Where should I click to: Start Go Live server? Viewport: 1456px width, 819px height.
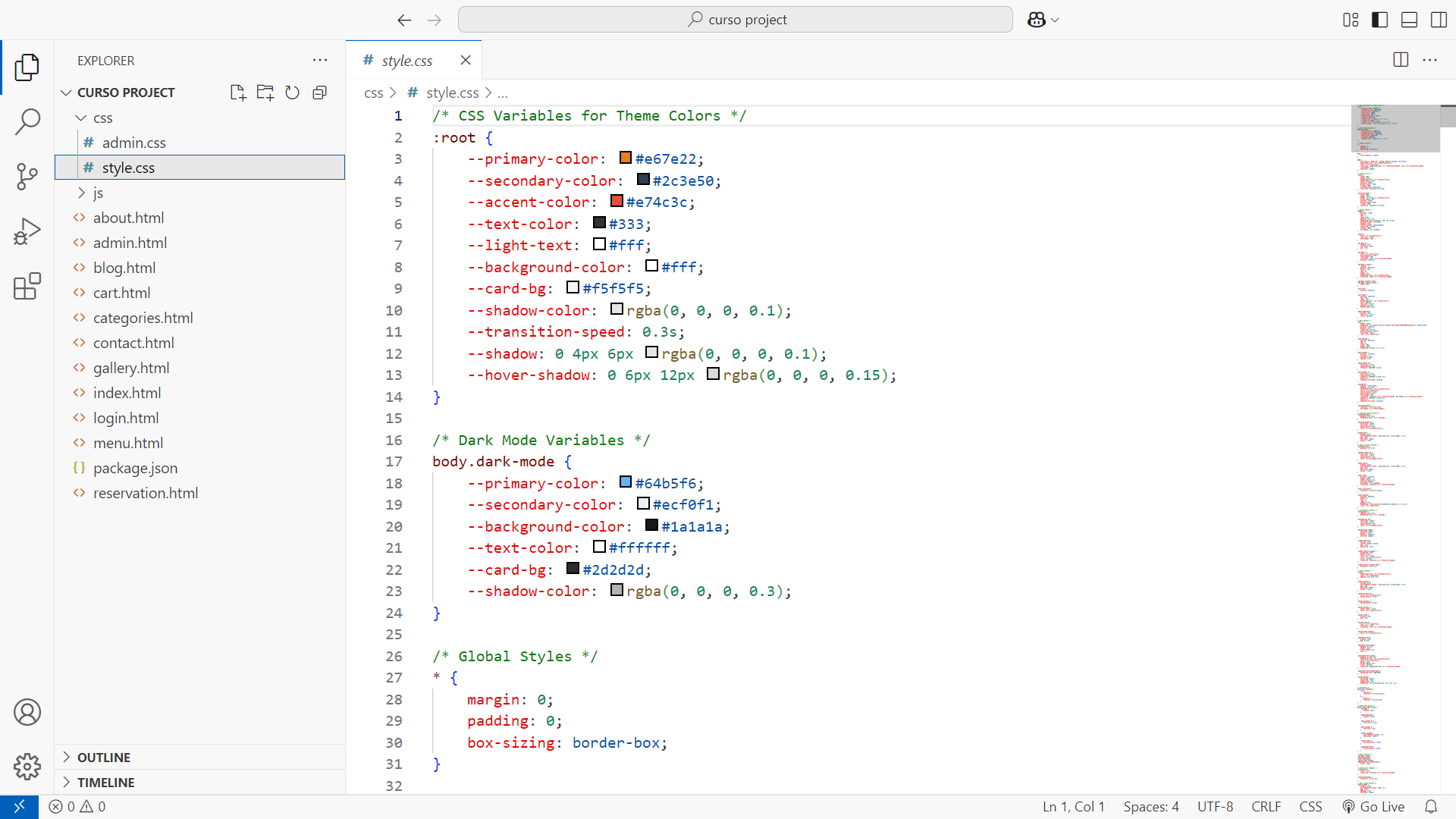[x=1373, y=807]
